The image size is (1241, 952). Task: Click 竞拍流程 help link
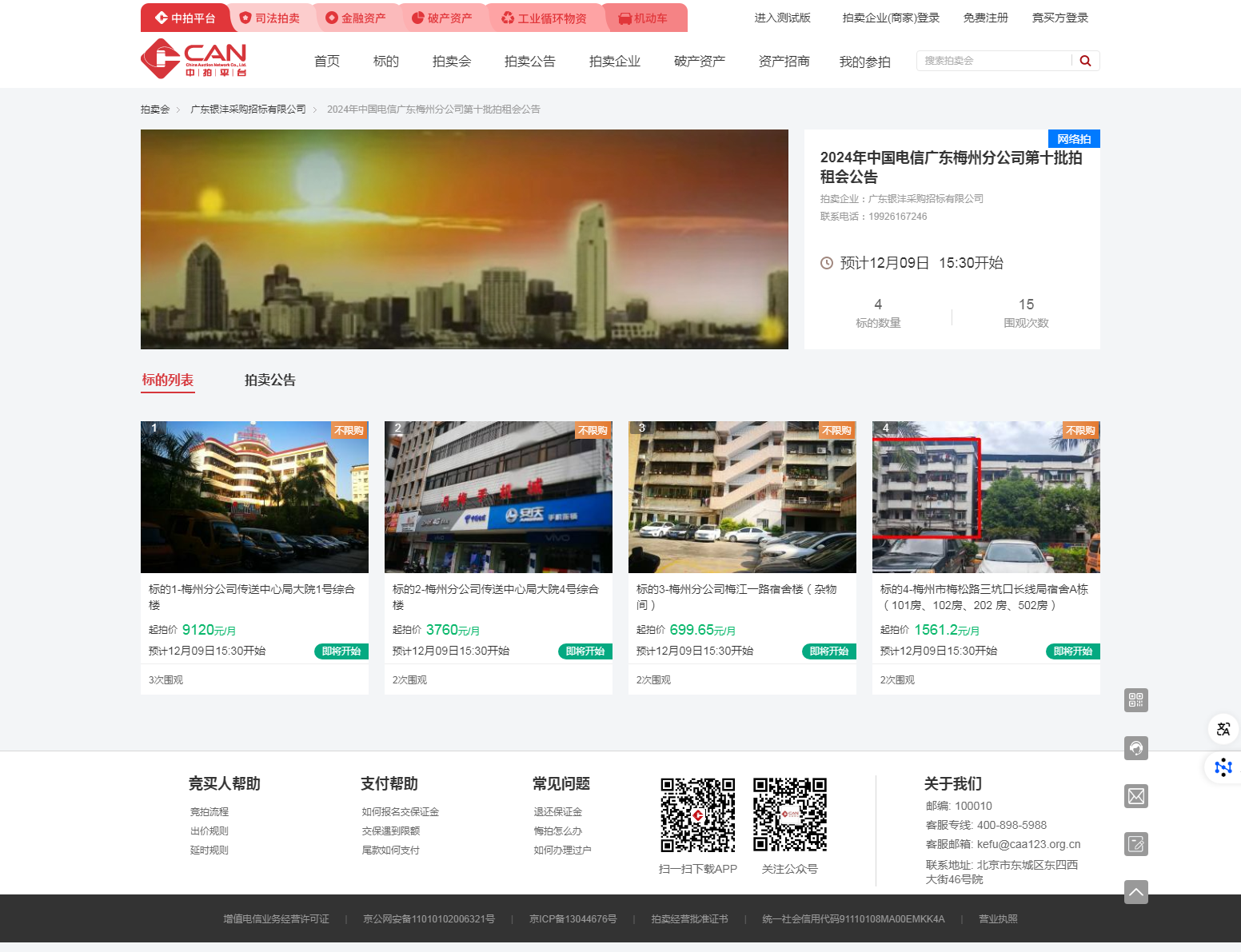(209, 812)
